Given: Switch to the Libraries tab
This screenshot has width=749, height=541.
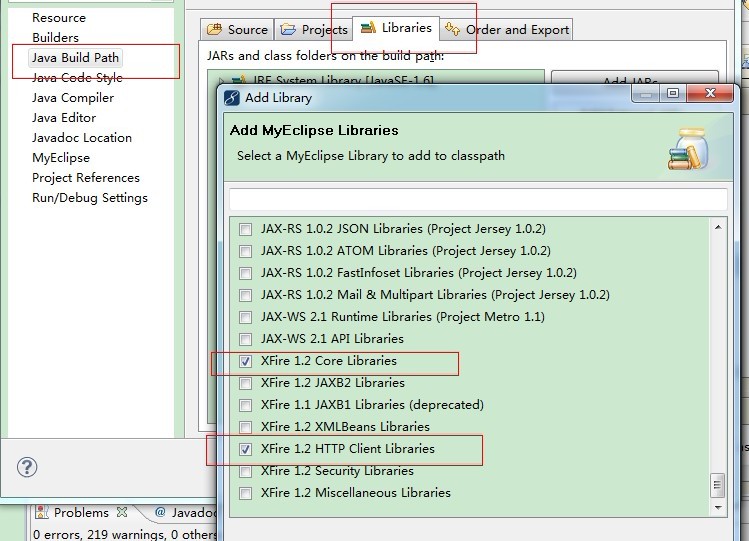Looking at the screenshot, I should click(x=396, y=28).
